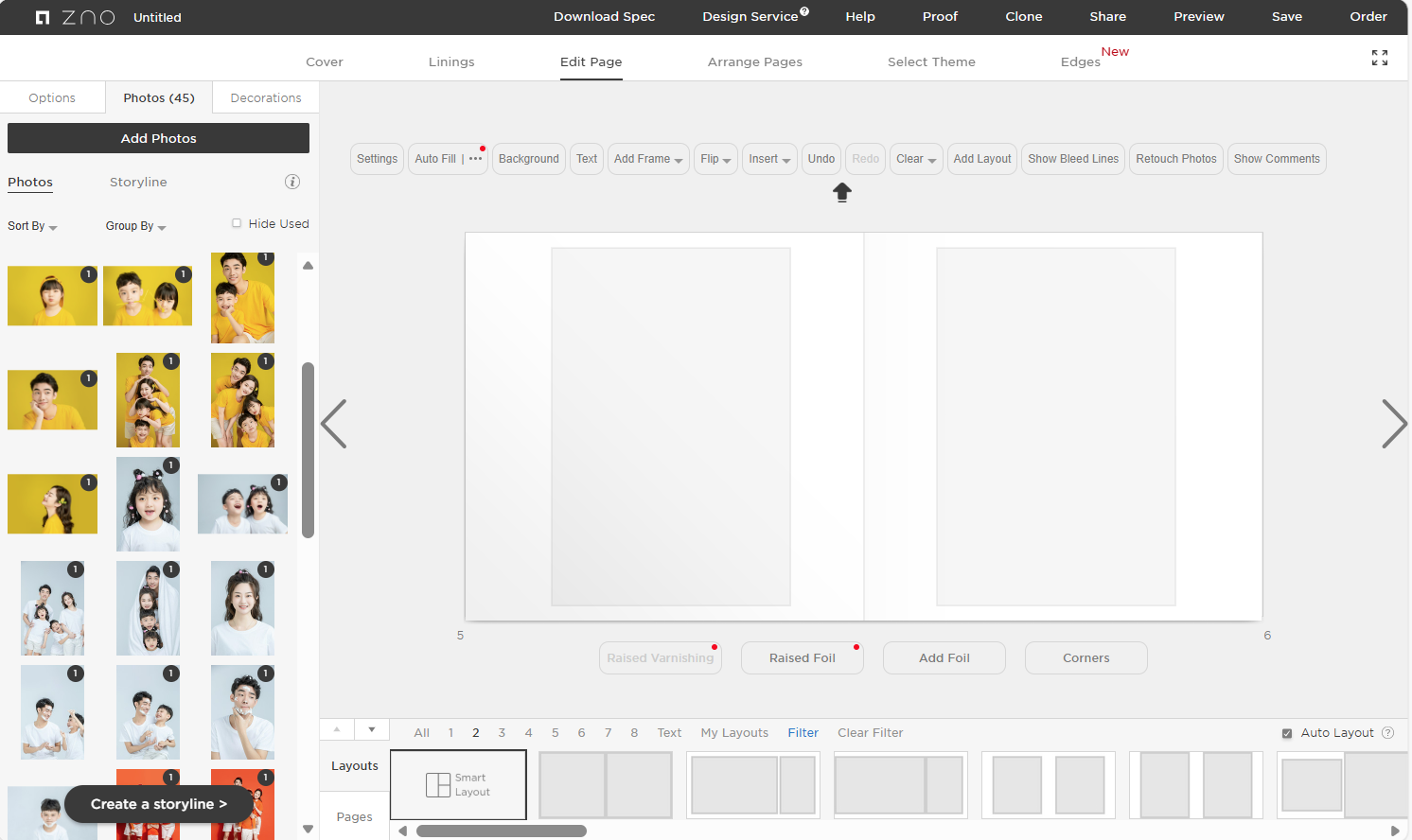
Task: Click the ZNO logo icon
Action: click(43, 17)
